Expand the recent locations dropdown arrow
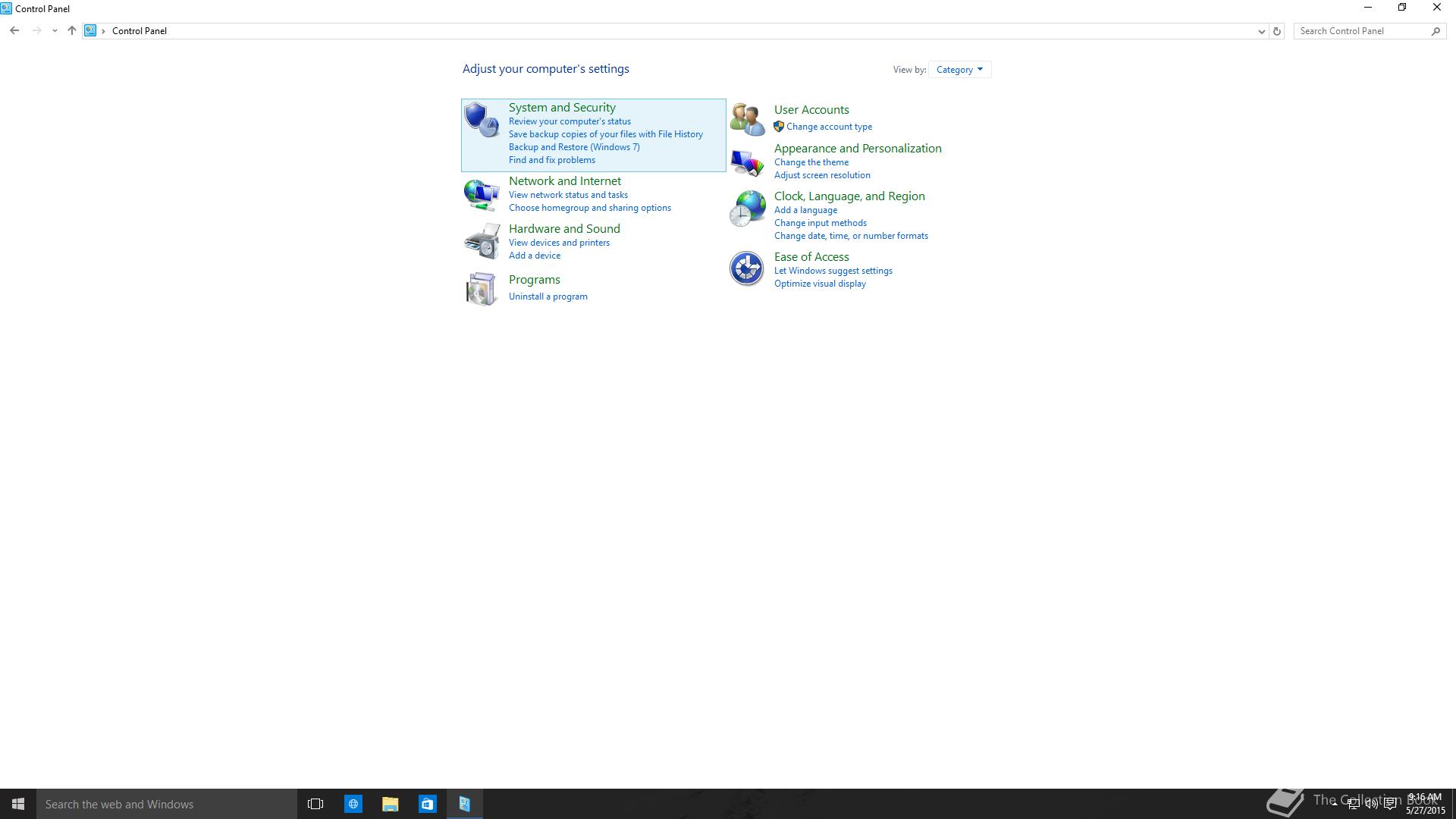Image resolution: width=1456 pixels, height=819 pixels. click(55, 31)
